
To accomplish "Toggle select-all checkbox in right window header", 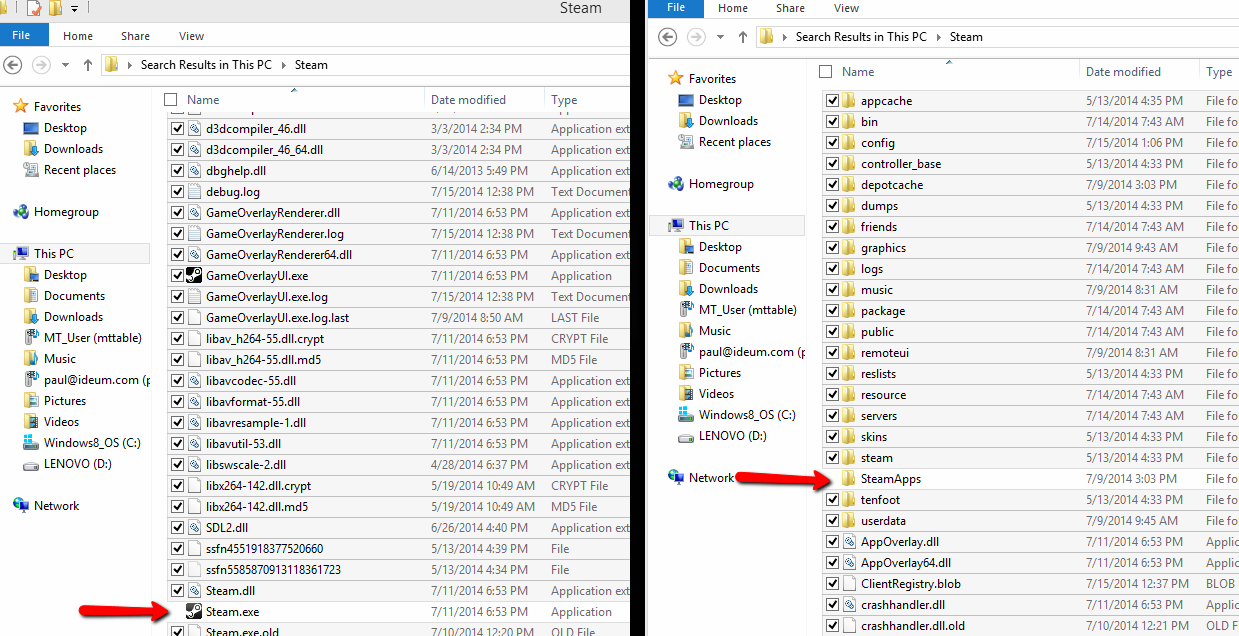I will point(825,71).
